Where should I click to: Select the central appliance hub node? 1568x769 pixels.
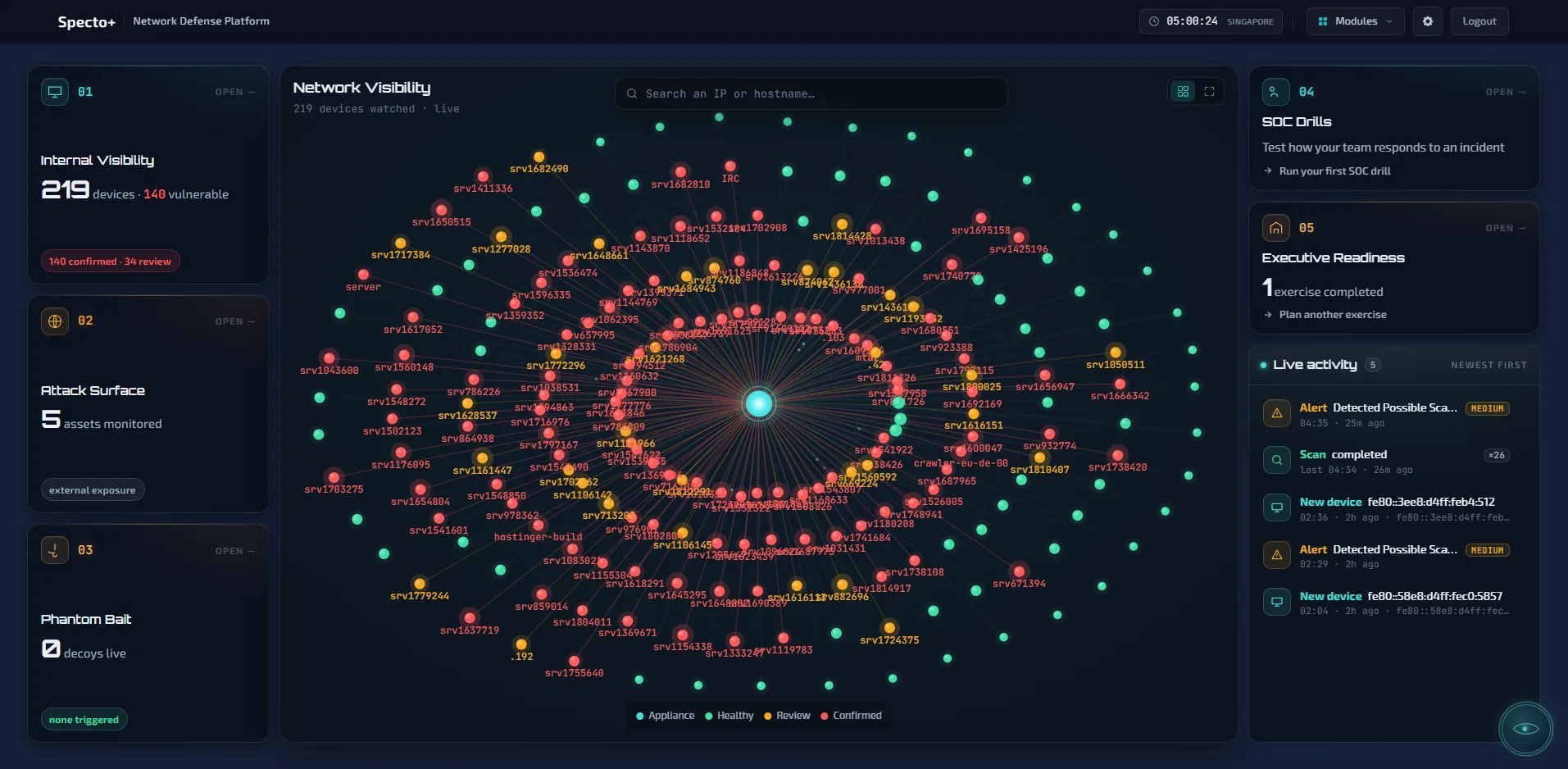tap(758, 403)
